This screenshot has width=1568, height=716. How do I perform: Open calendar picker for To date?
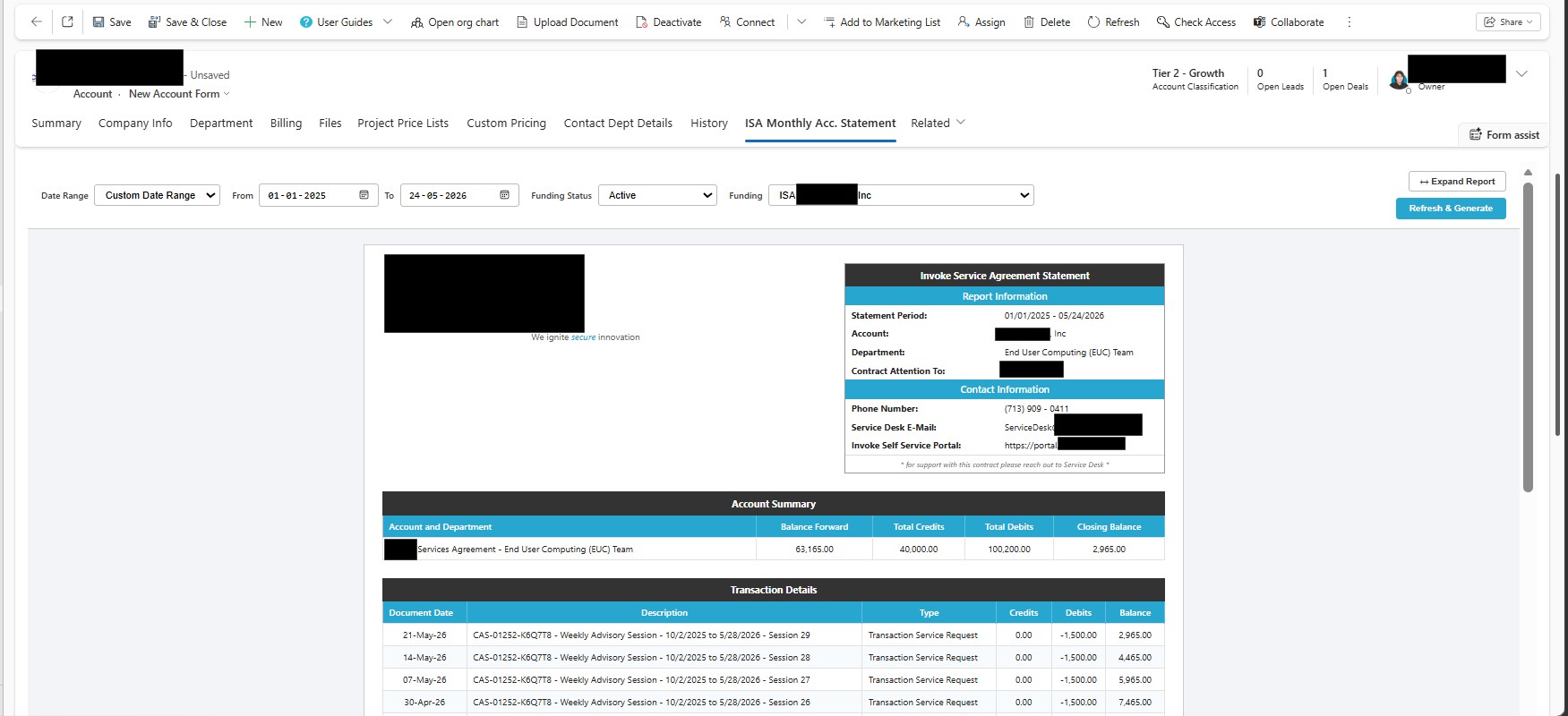[x=504, y=195]
